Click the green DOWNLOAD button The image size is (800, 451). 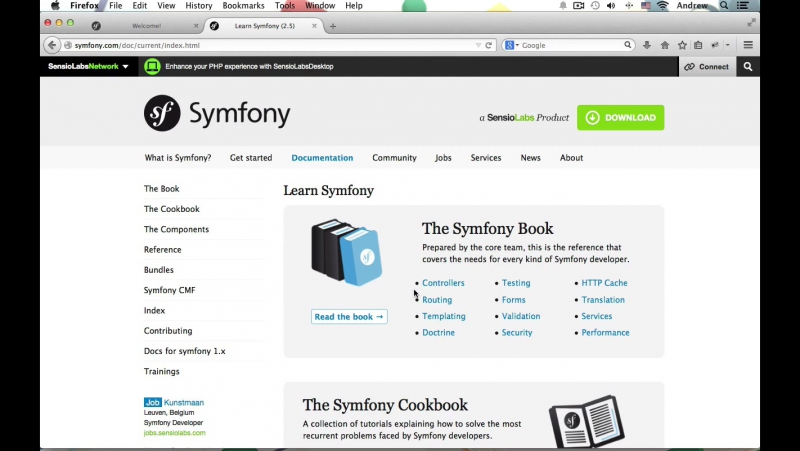coord(620,117)
